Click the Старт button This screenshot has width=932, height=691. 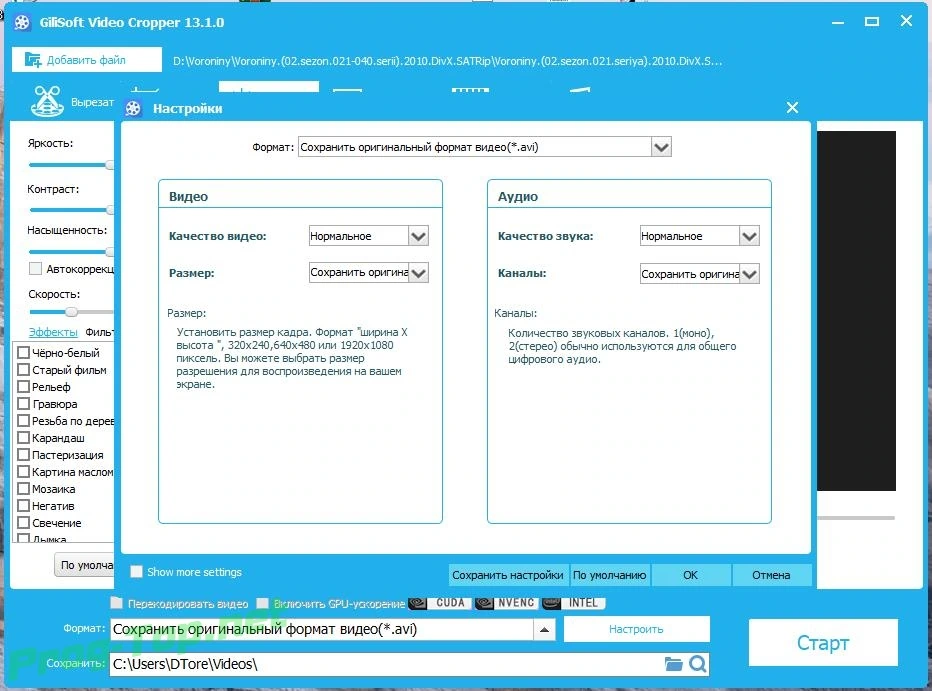(823, 643)
